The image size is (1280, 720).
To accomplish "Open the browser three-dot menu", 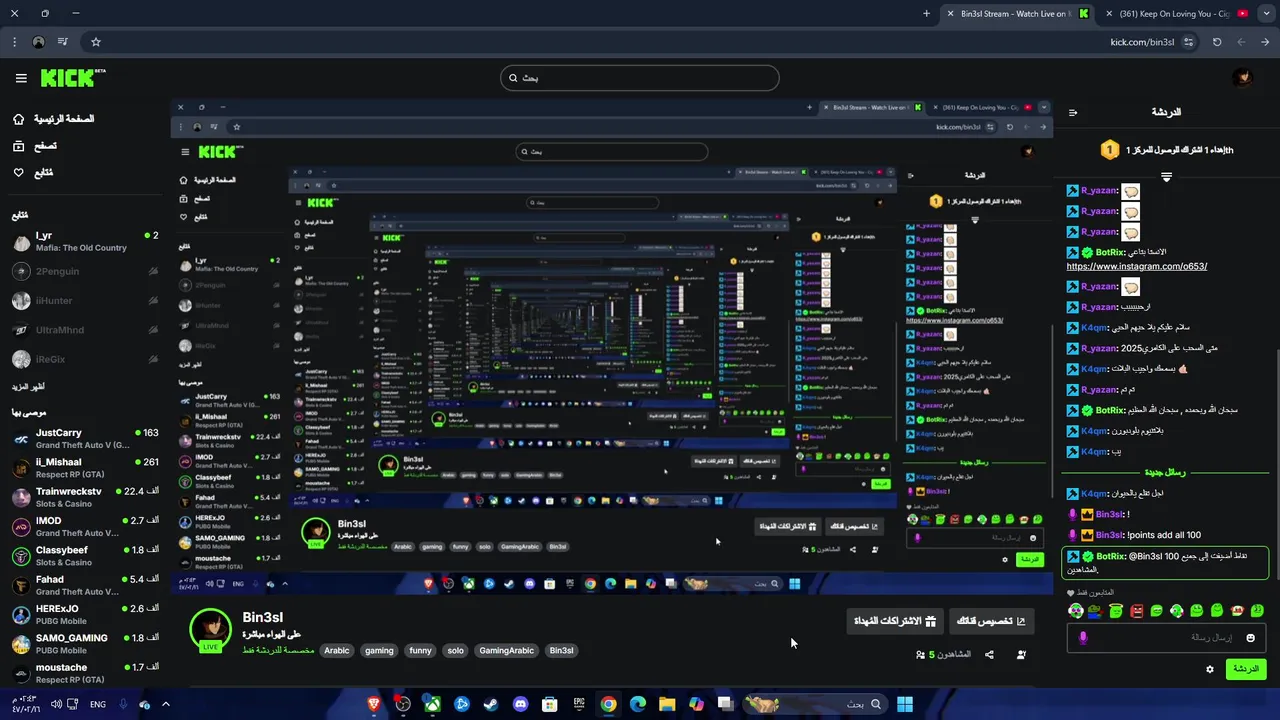I will [x=14, y=42].
